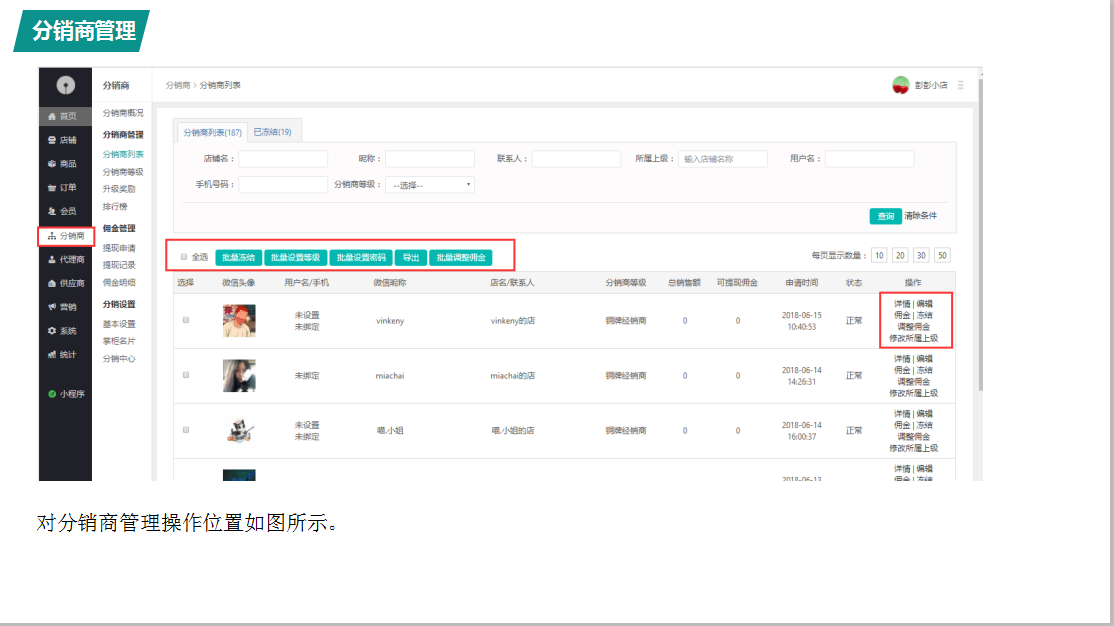The height and width of the screenshot is (626, 1114).
Task: Click the menu icon beside 彭彭小店
Action: pos(961,86)
